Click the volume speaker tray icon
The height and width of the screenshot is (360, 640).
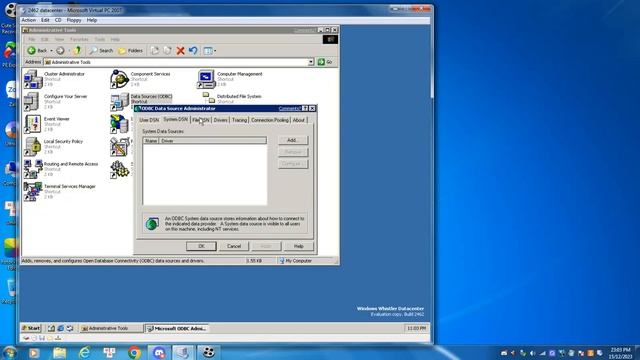(x=533, y=353)
